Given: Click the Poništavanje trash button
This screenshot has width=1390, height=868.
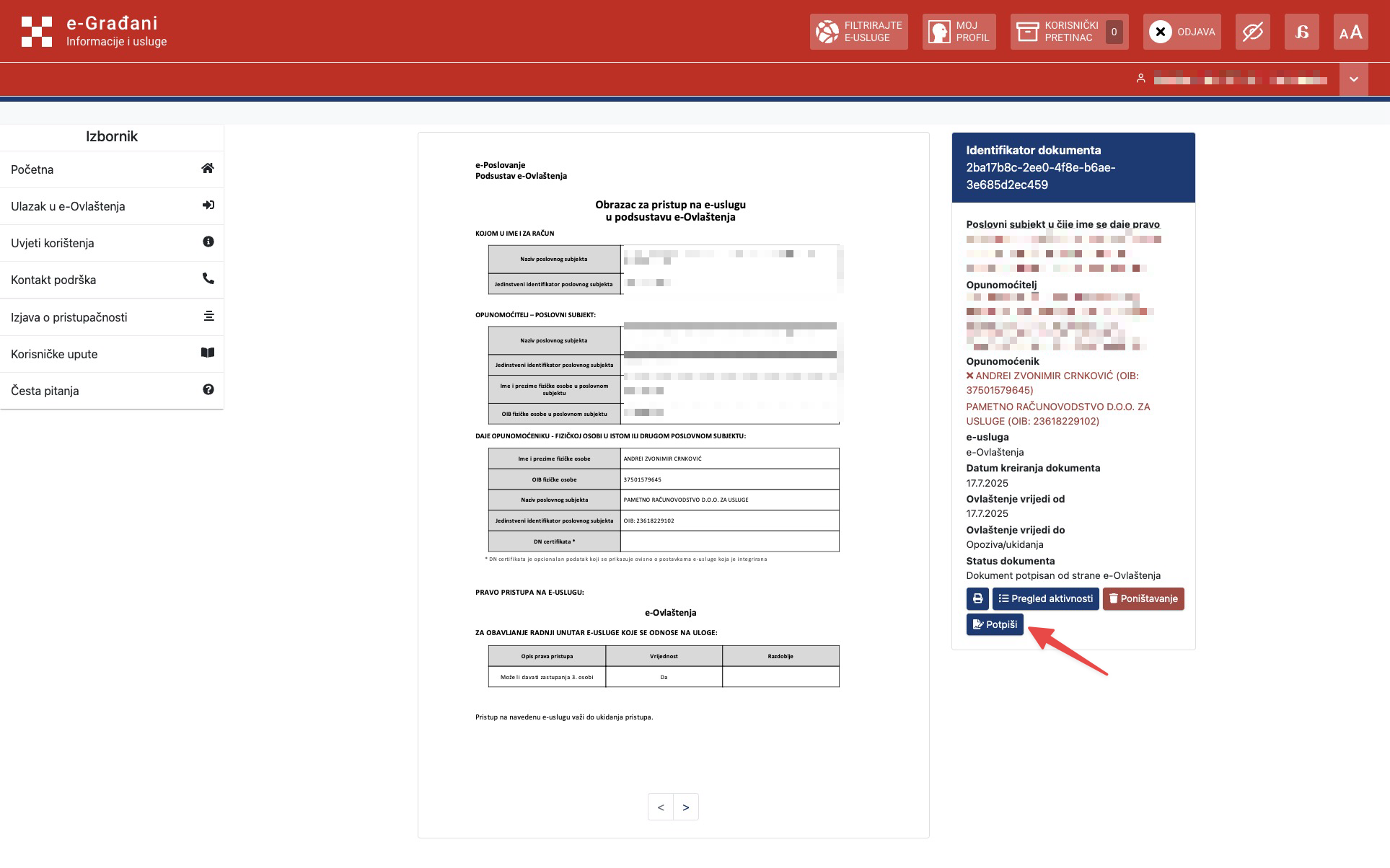Looking at the screenshot, I should (1143, 598).
